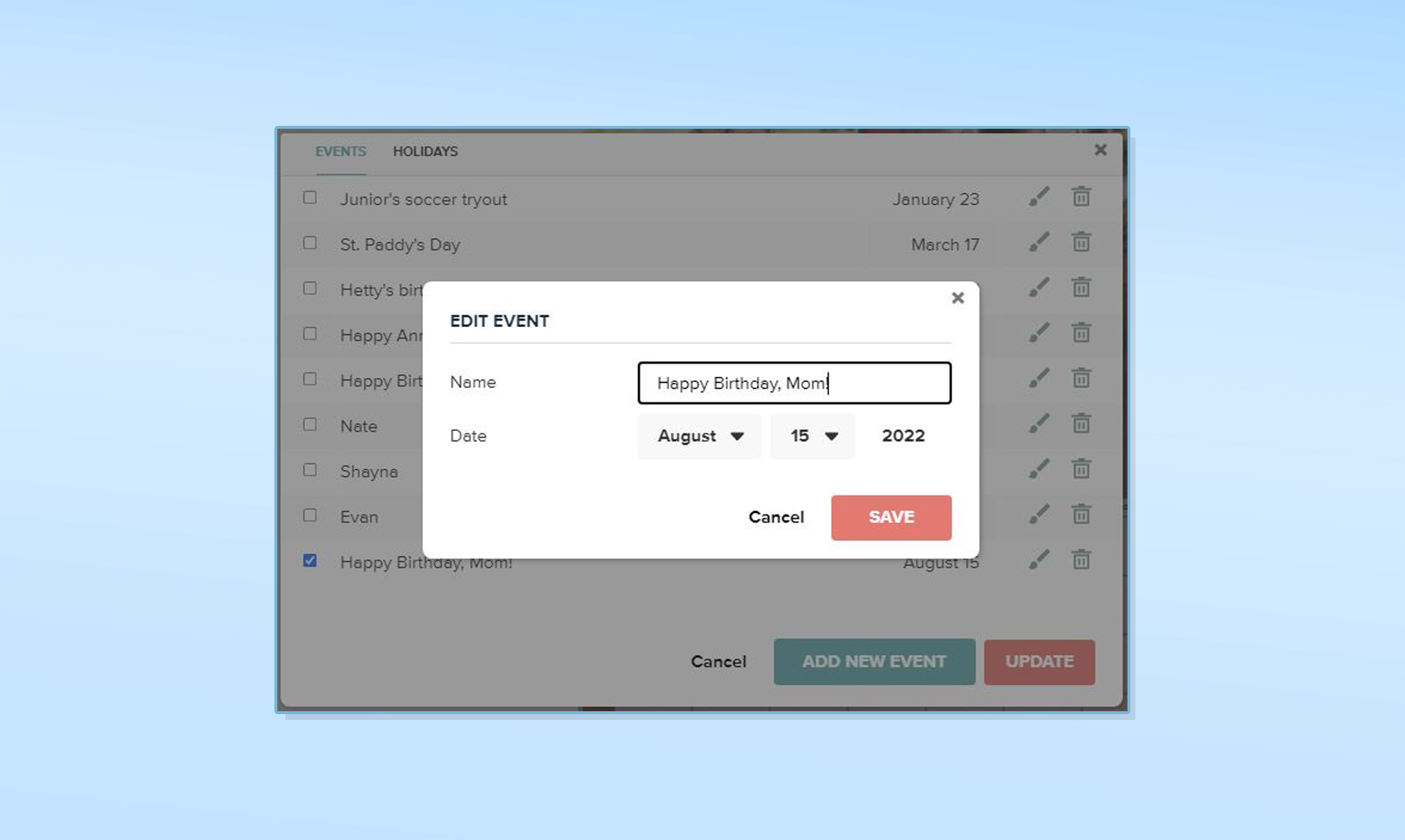Click the trash/delete icon for St. Paddy's Day

pos(1081,243)
